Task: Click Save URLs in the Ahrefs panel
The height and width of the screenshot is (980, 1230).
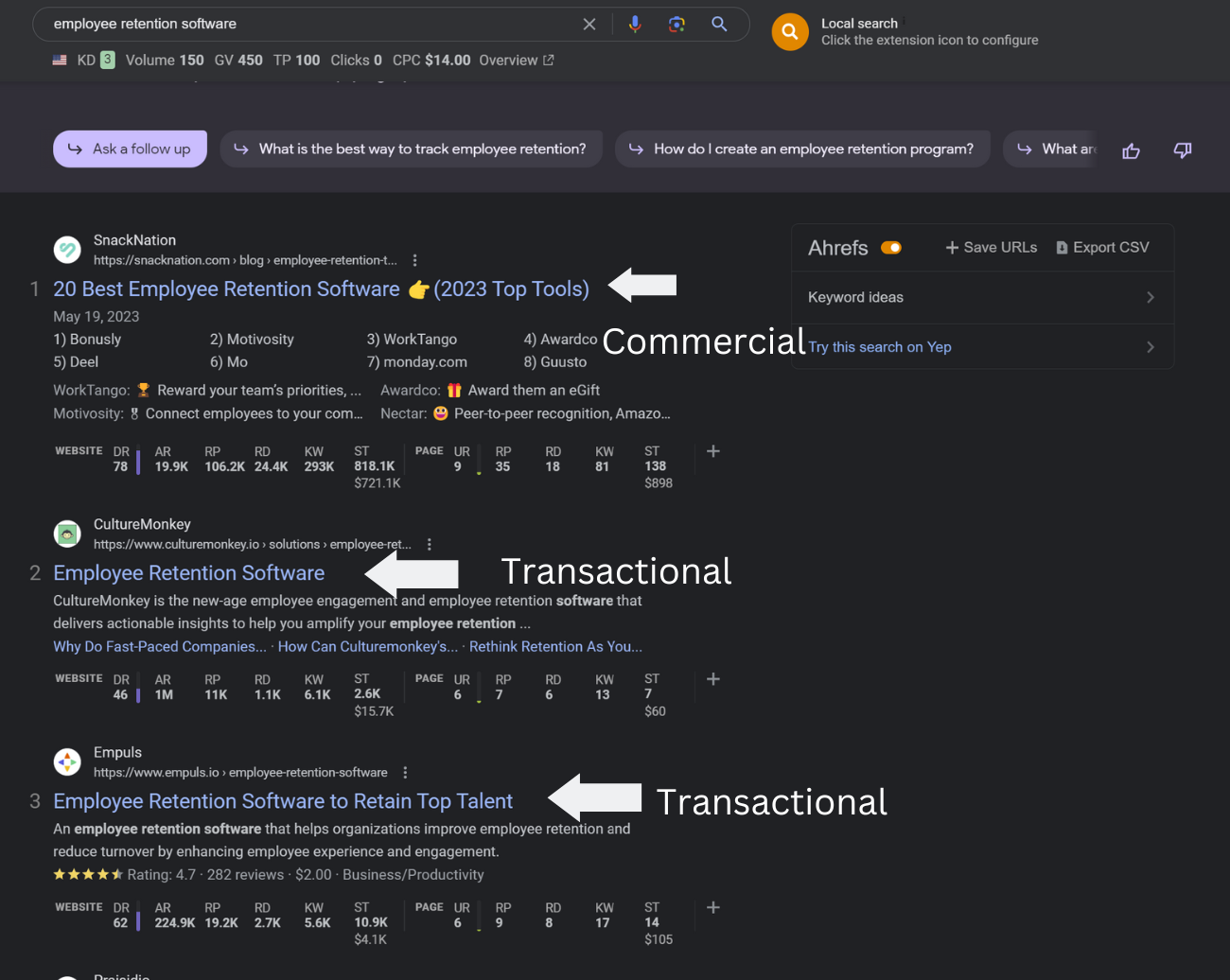Action: click(x=991, y=247)
